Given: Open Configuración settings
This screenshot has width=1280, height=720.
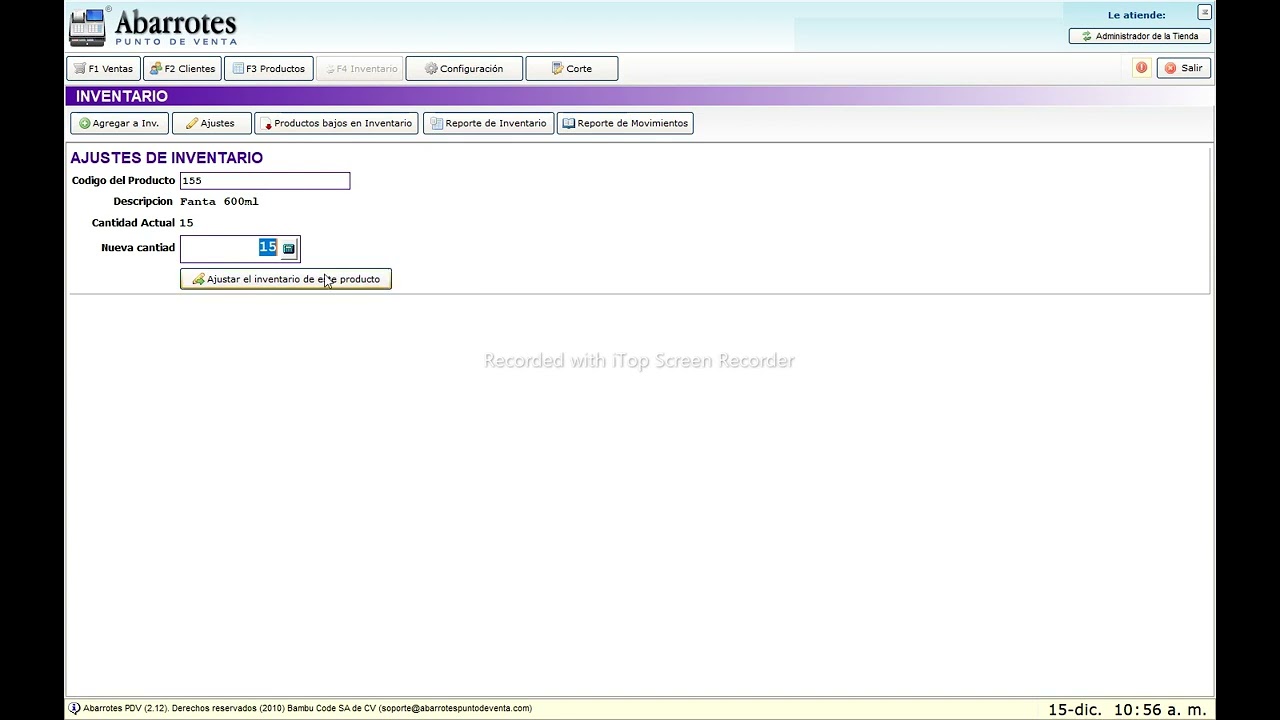Looking at the screenshot, I should [x=464, y=69].
